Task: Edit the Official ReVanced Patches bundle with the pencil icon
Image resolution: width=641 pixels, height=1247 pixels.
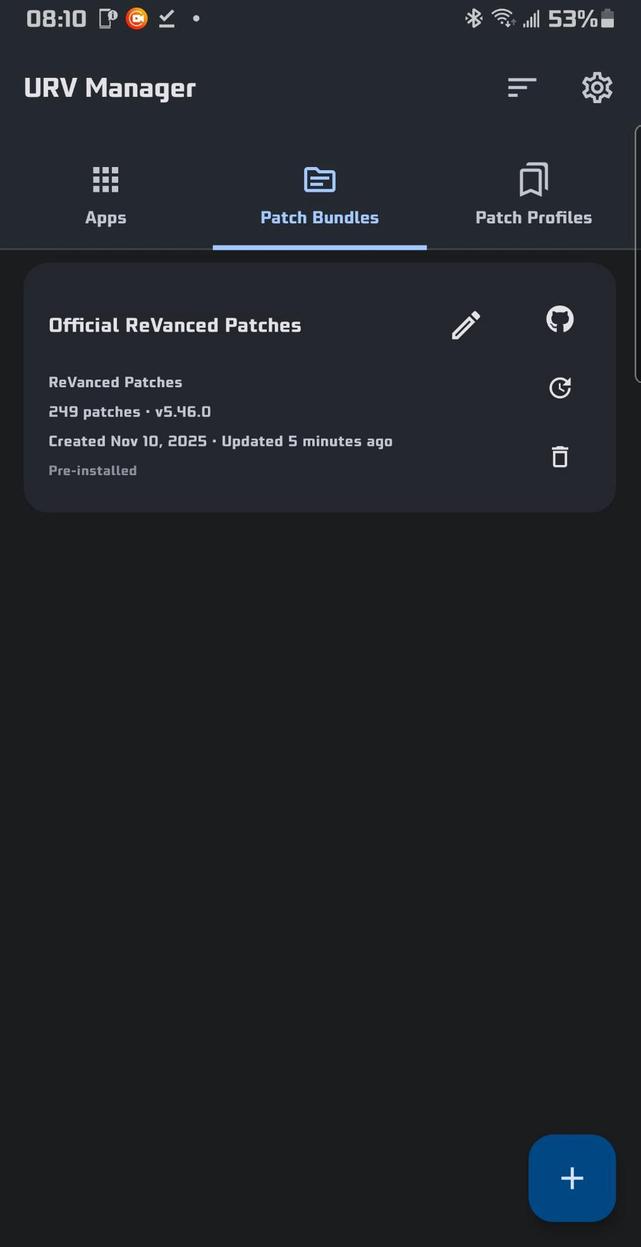Action: point(465,324)
